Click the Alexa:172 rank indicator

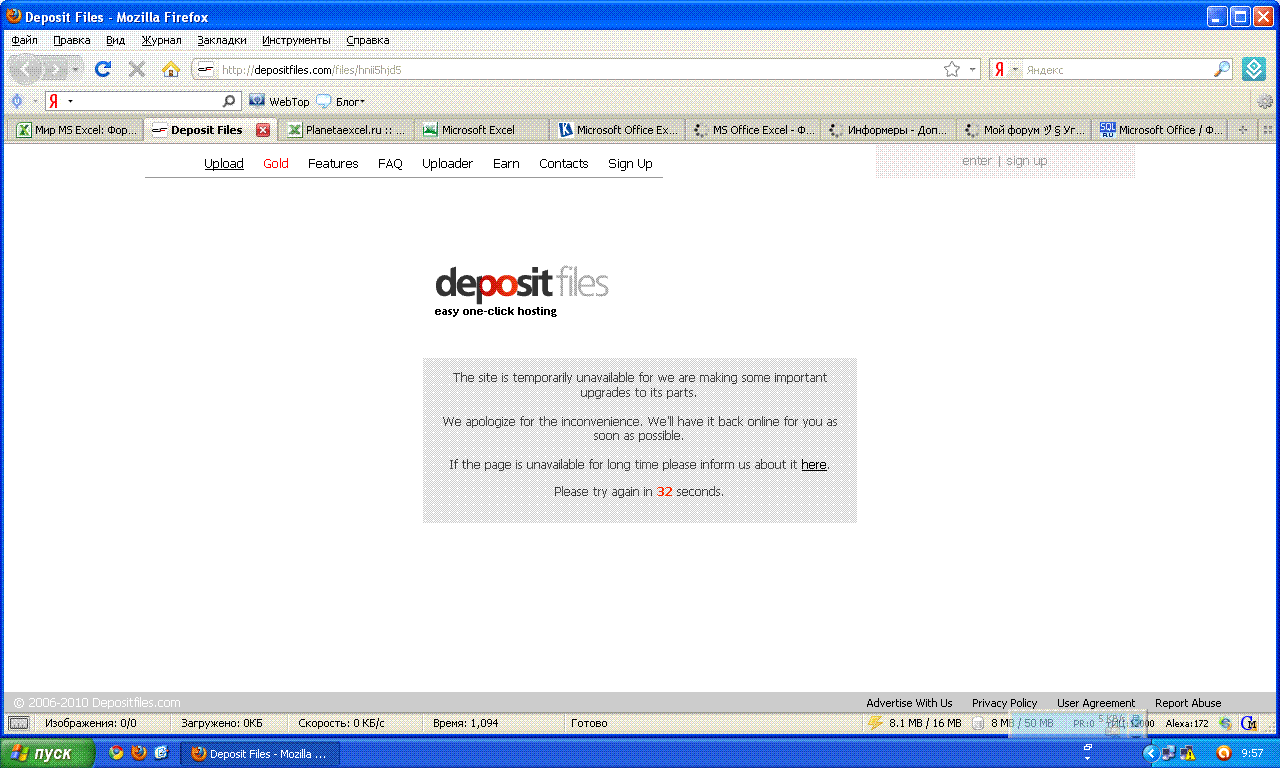click(x=1187, y=723)
